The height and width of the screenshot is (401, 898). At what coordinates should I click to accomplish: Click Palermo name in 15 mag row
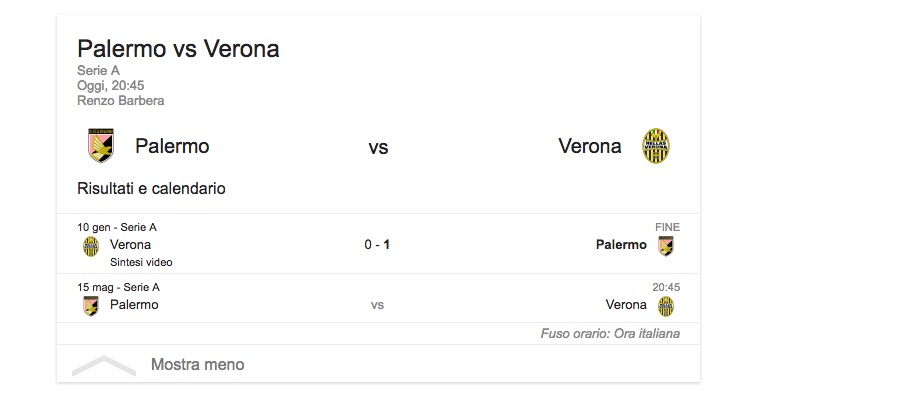point(134,305)
